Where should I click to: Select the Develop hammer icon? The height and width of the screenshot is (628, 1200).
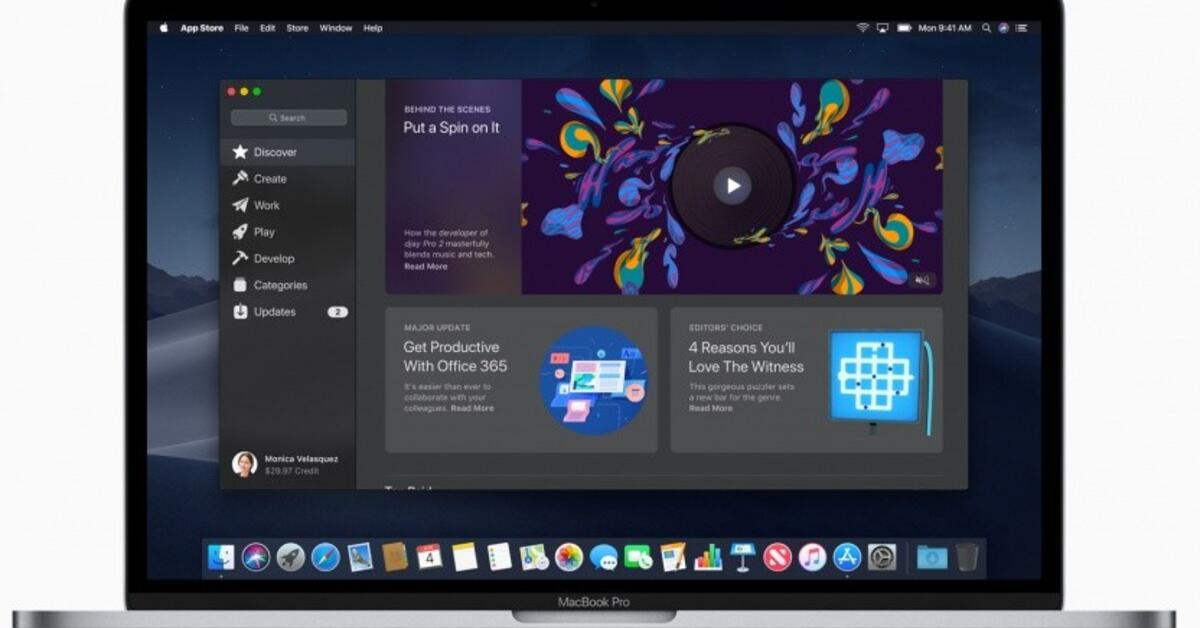point(240,258)
